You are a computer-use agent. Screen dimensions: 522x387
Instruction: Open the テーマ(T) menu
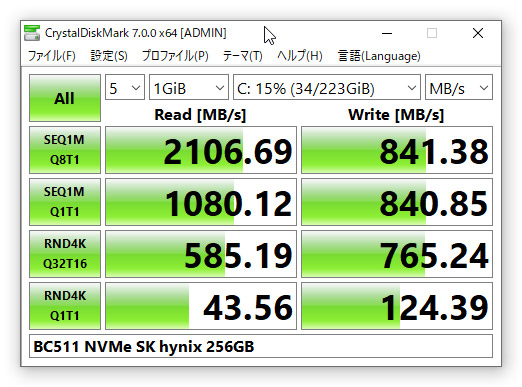click(x=242, y=56)
